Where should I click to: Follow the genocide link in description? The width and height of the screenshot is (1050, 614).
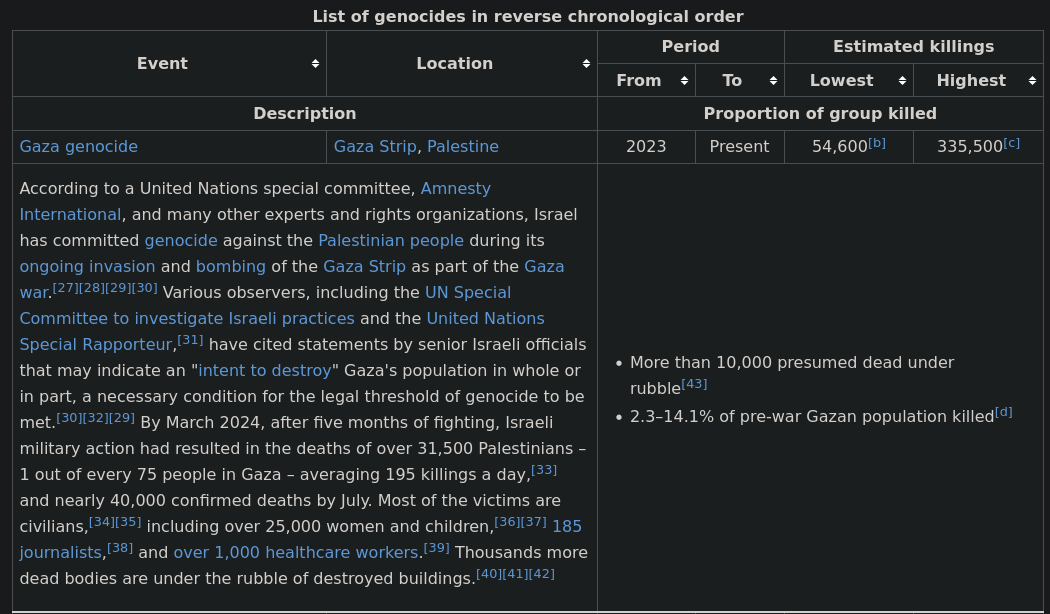(181, 241)
